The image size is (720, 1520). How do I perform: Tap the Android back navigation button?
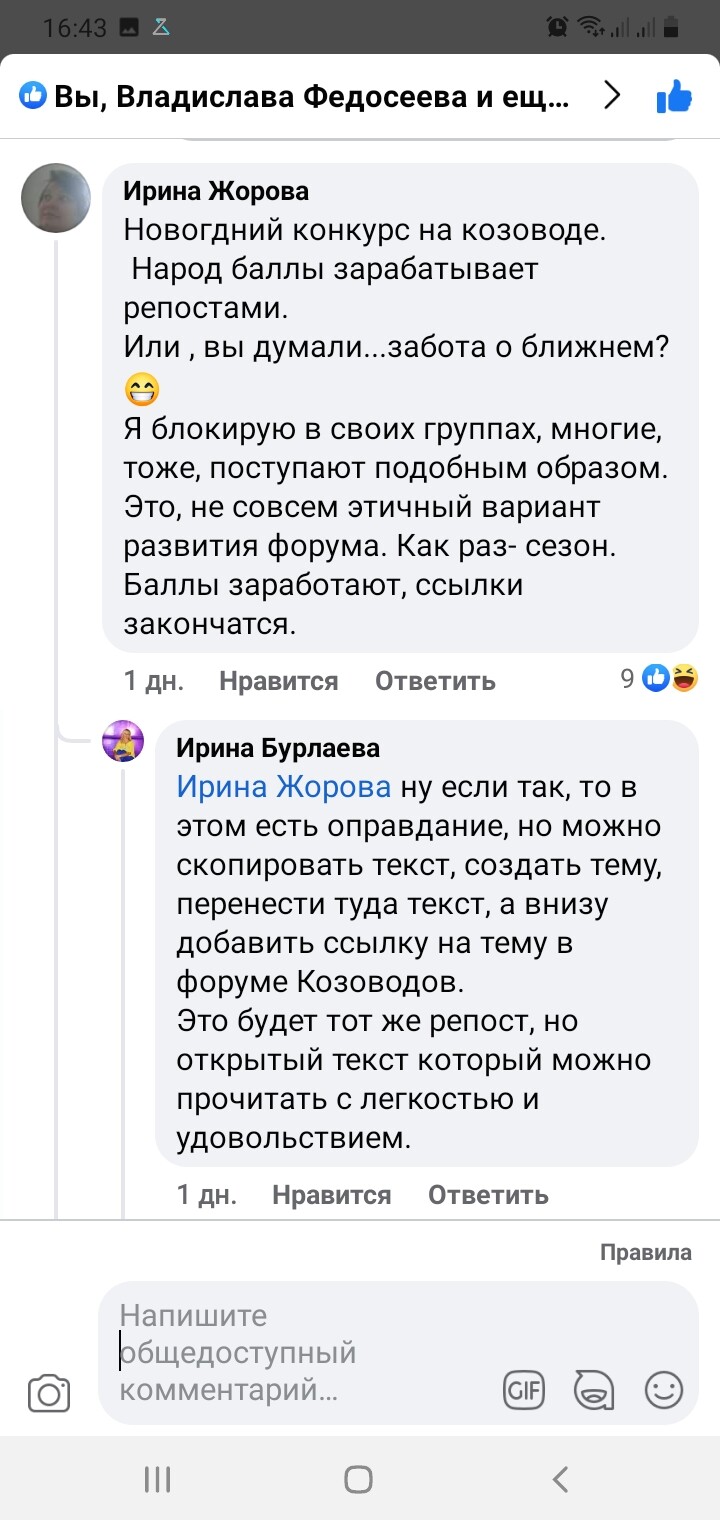click(x=560, y=1479)
